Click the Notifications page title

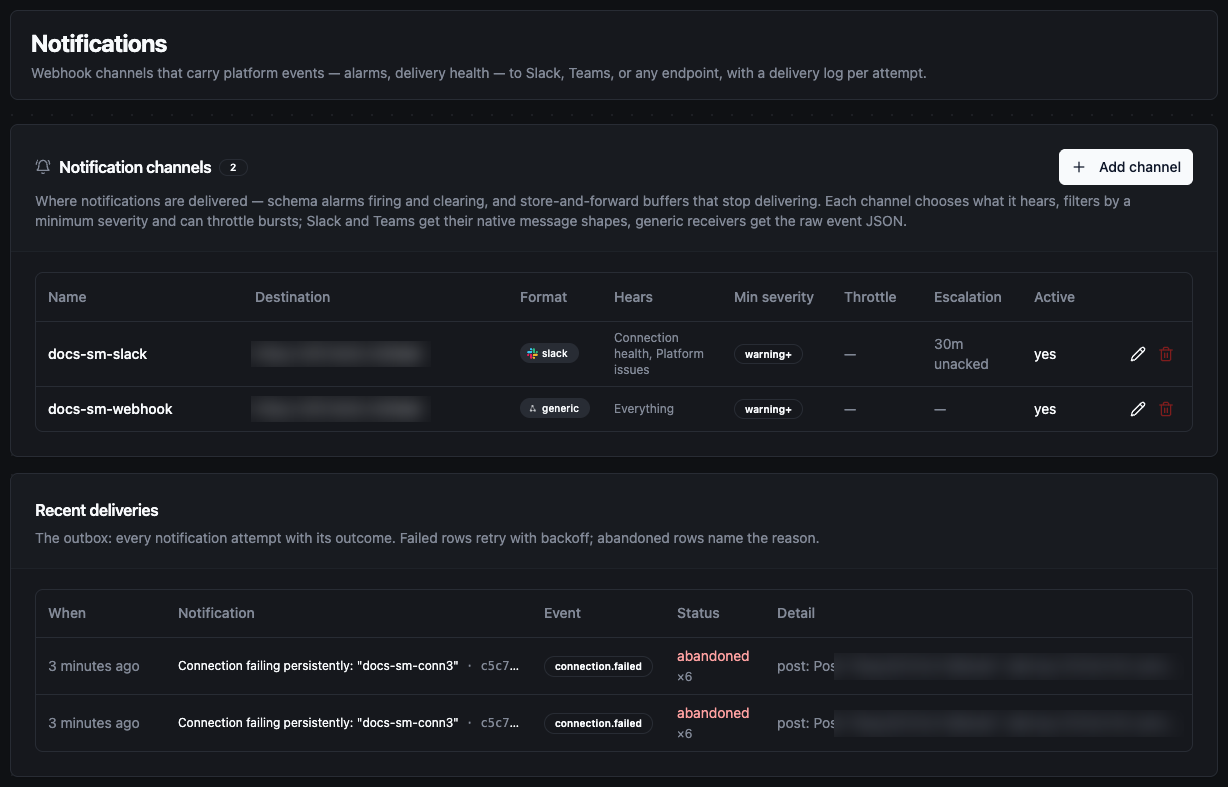point(99,44)
